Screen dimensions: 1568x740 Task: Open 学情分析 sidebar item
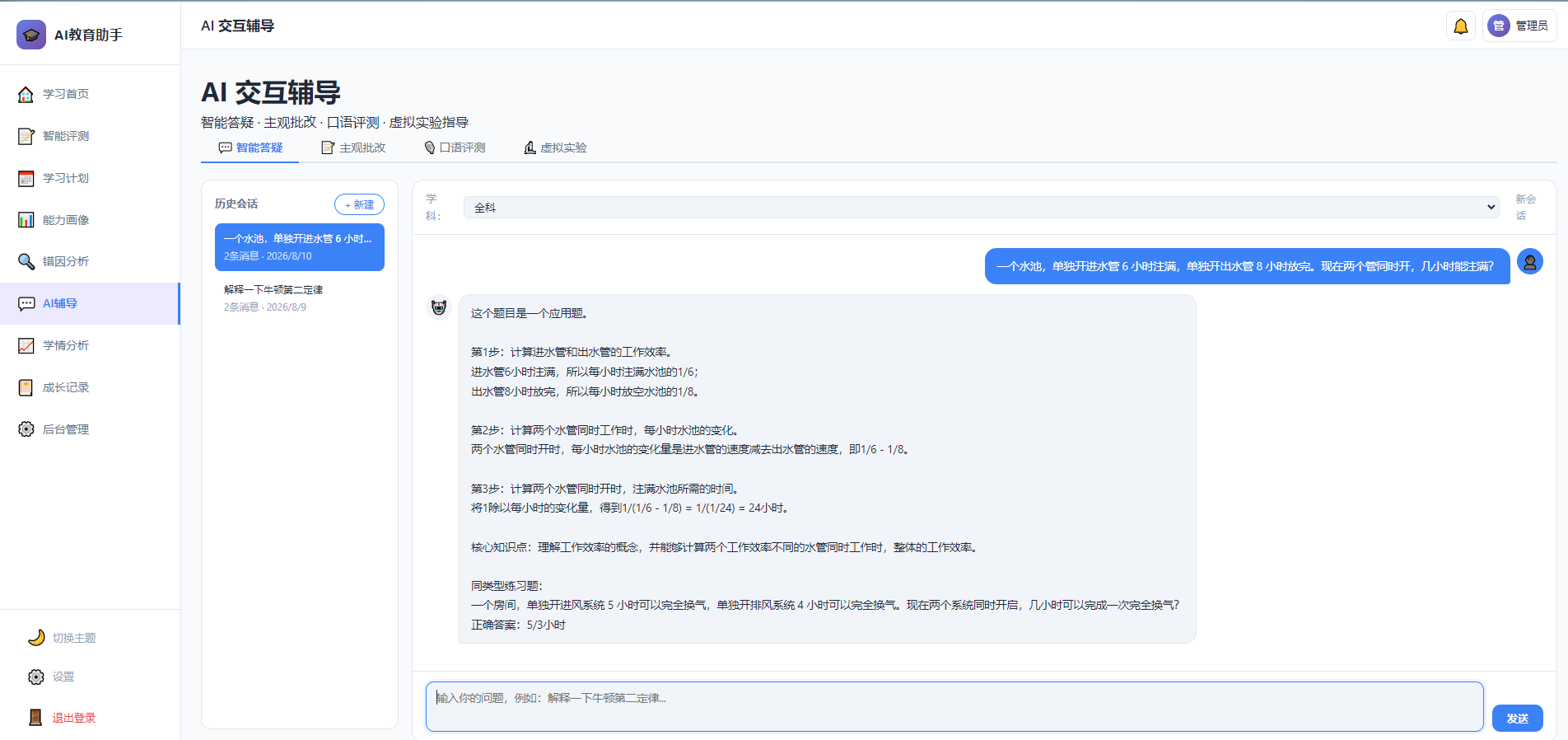(91, 345)
